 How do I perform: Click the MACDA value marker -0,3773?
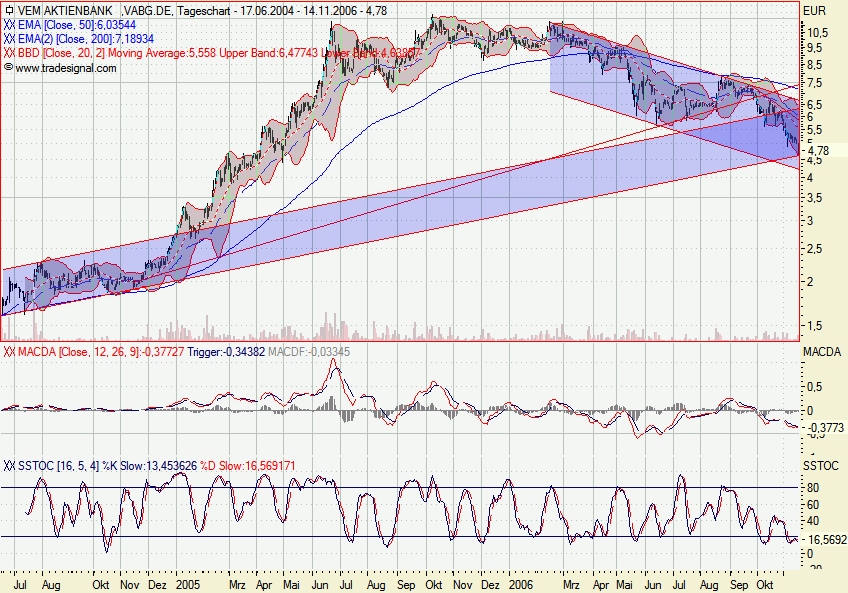[x=825, y=428]
